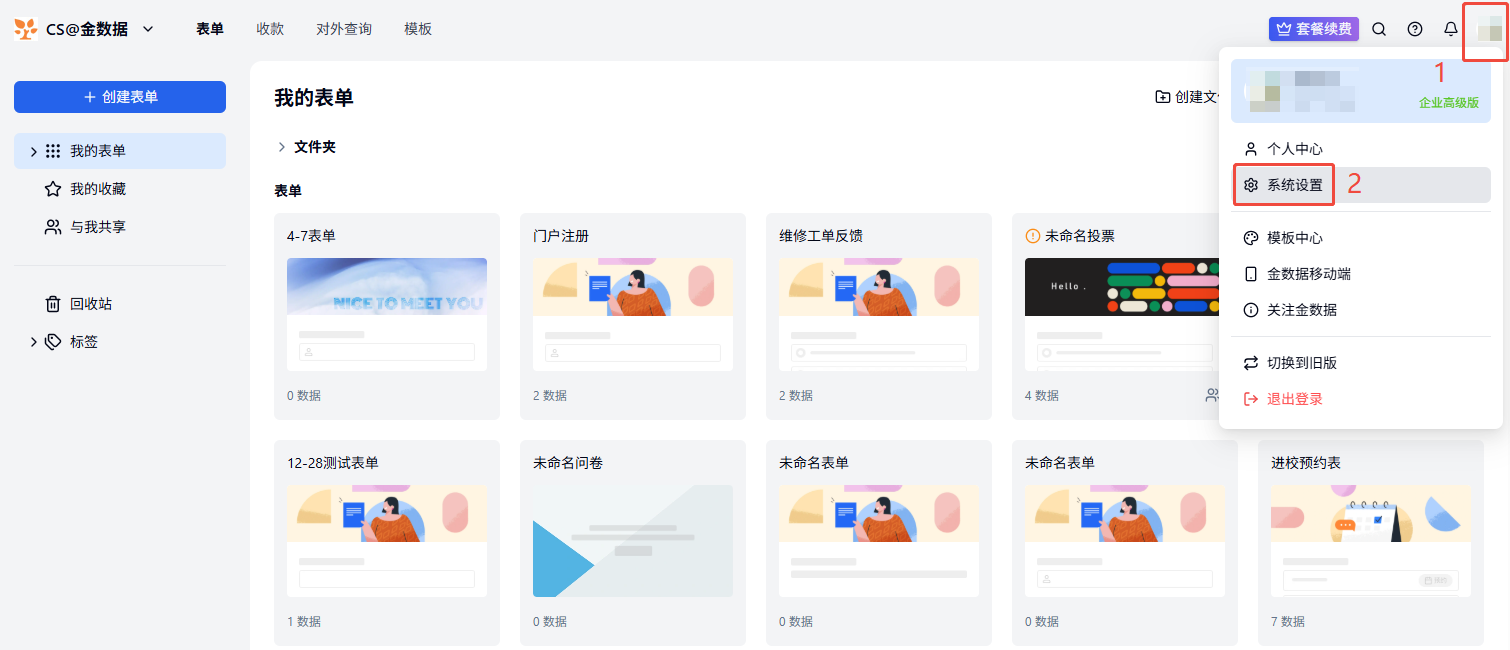Open 我的收藏 star item
The height and width of the screenshot is (650, 1510).
pos(97,189)
